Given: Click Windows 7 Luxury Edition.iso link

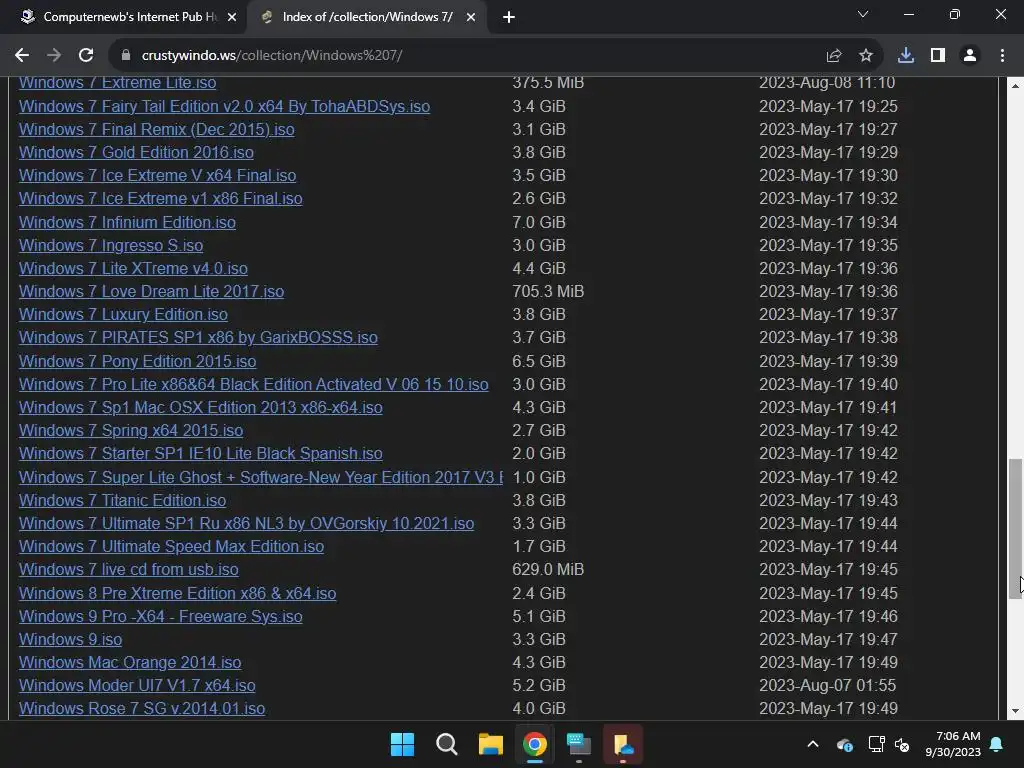Looking at the screenshot, I should [x=123, y=314].
